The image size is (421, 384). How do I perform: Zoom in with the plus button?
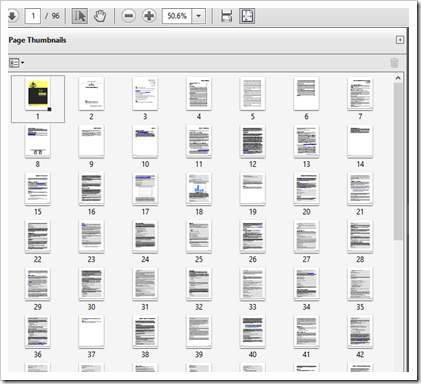tap(149, 16)
